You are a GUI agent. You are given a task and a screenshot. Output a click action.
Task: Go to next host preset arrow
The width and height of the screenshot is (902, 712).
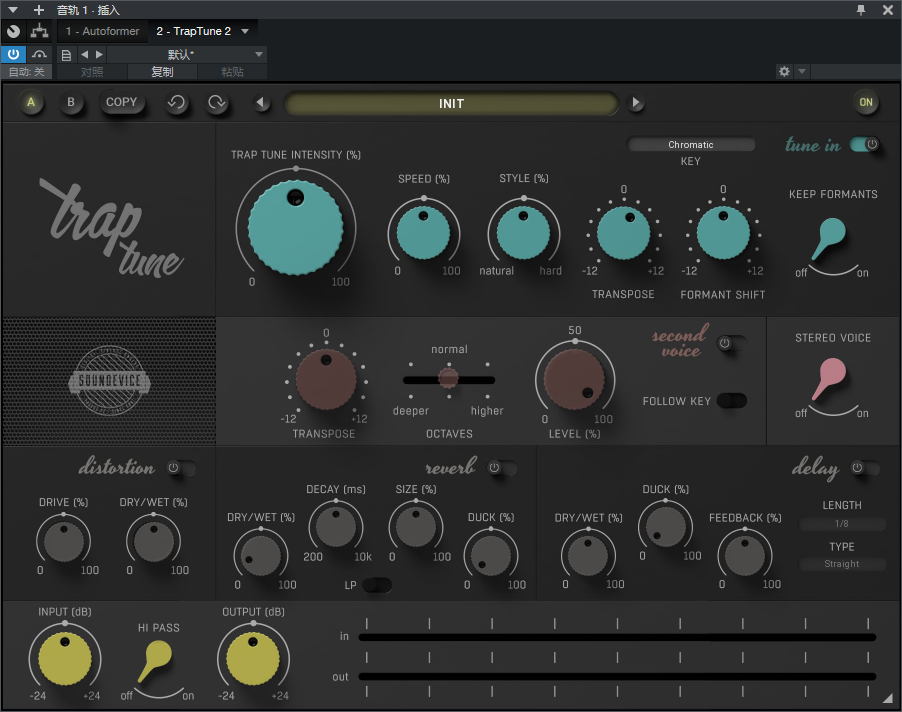pos(99,55)
